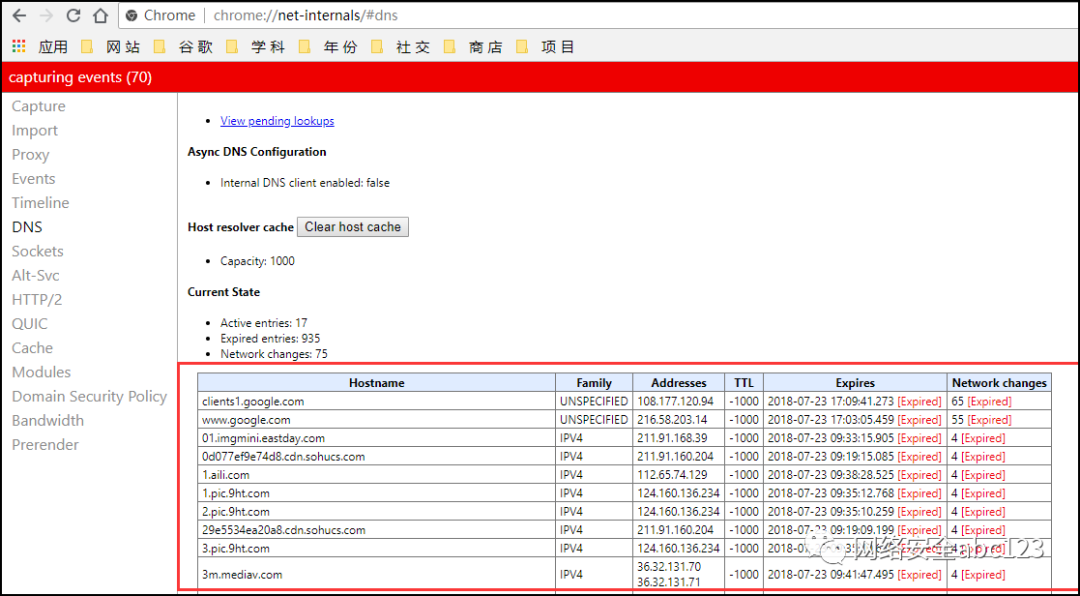Click the 29e5534ea20a8.cdn.sohucs.com hostname cell
Viewport: 1080px width, 596px height.
click(x=376, y=530)
